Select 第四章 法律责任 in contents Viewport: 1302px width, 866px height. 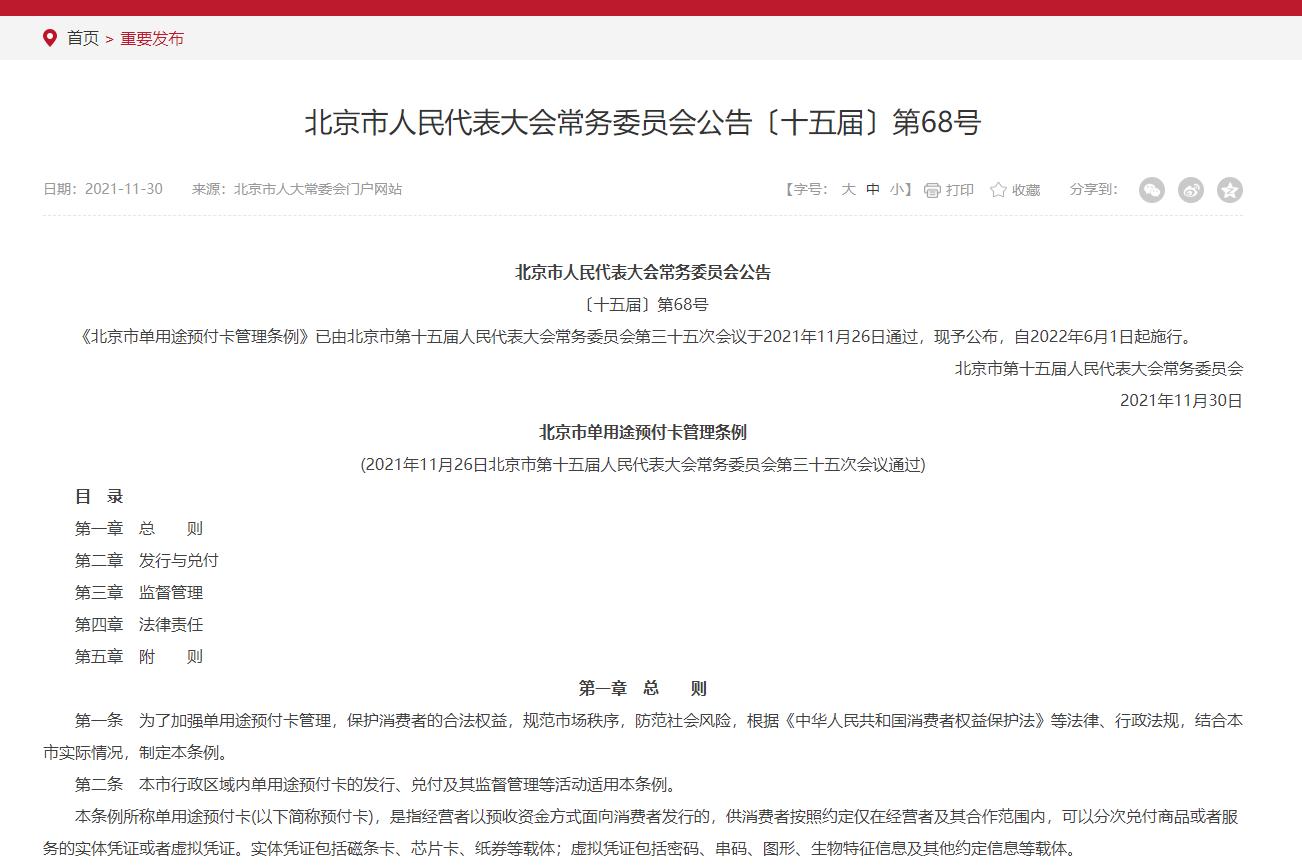[x=139, y=624]
